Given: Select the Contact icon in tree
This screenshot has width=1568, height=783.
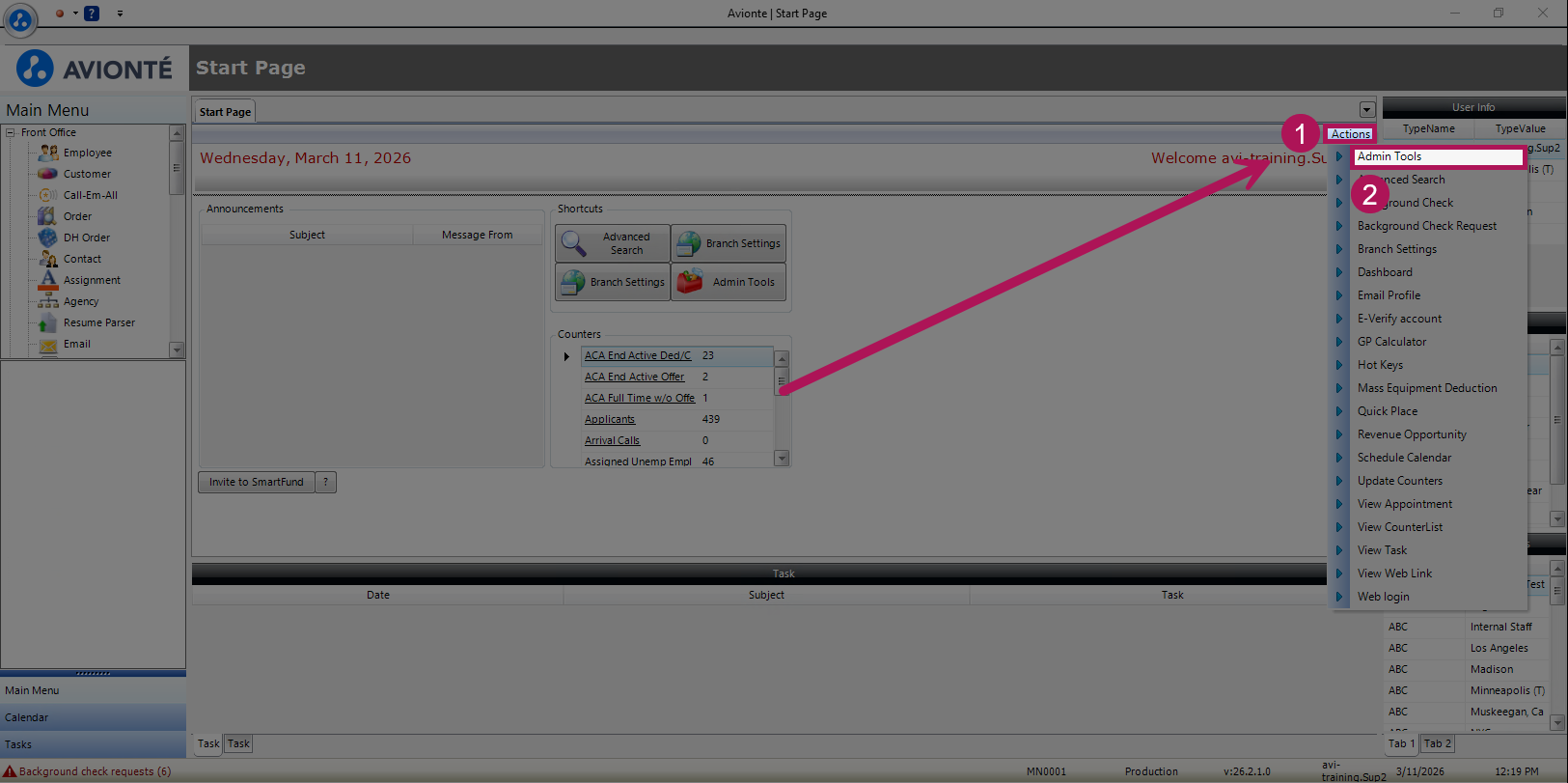Looking at the screenshot, I should tap(48, 259).
